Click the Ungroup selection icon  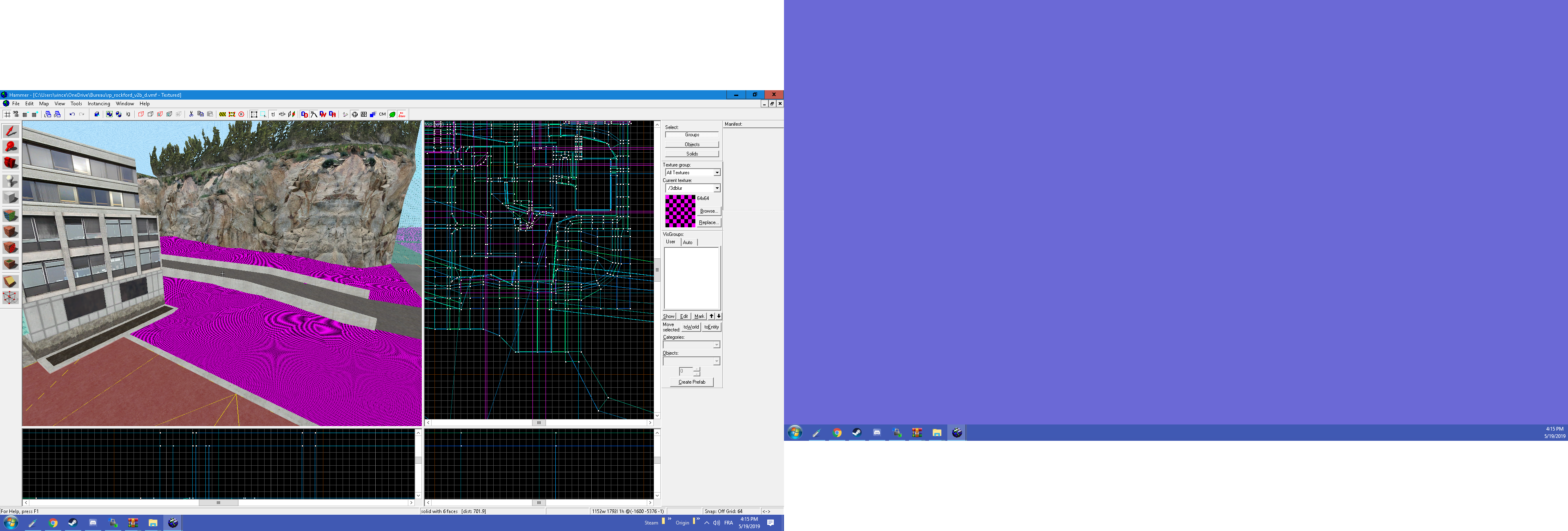[x=119, y=114]
